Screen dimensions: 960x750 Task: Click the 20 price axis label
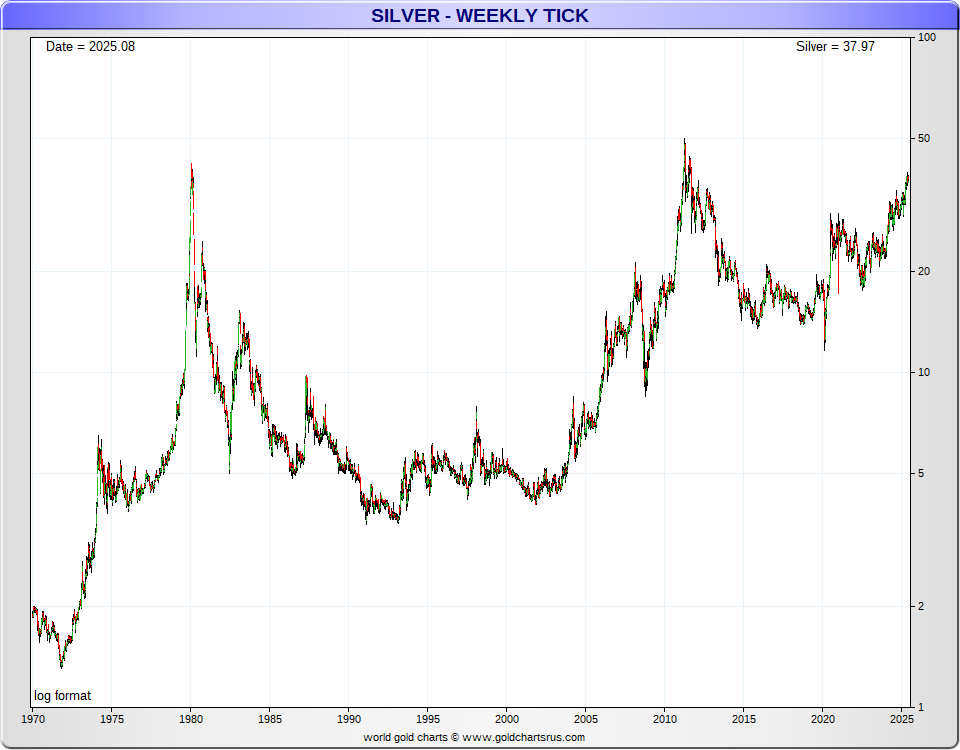[x=924, y=271]
